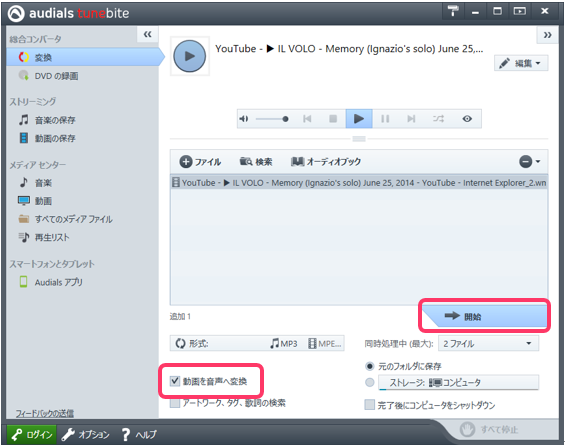Enable アートワーク、タグ、歌詞の検索 checkbox

pos(175,403)
